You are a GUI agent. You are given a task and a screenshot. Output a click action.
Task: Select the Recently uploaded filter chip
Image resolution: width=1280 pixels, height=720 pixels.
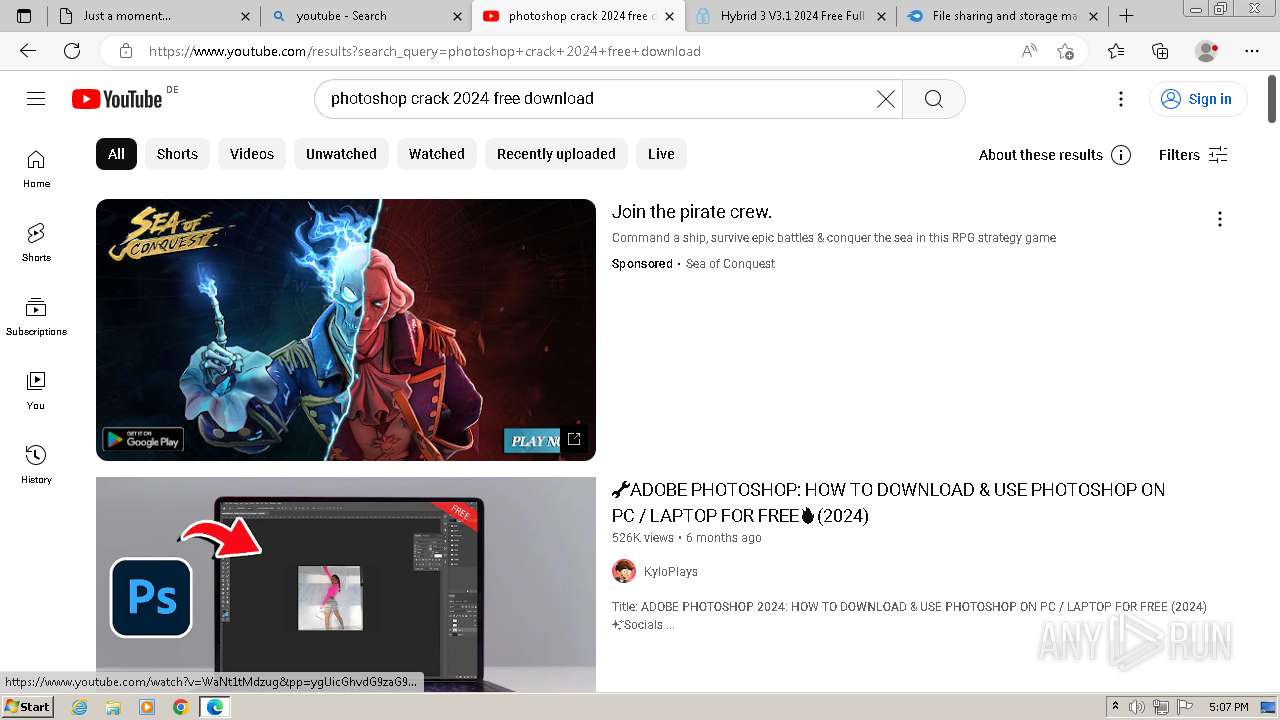pyautogui.click(x=556, y=154)
